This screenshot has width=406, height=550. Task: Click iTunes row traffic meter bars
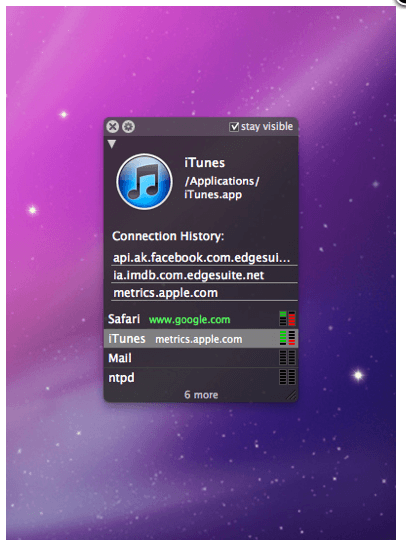(x=287, y=338)
